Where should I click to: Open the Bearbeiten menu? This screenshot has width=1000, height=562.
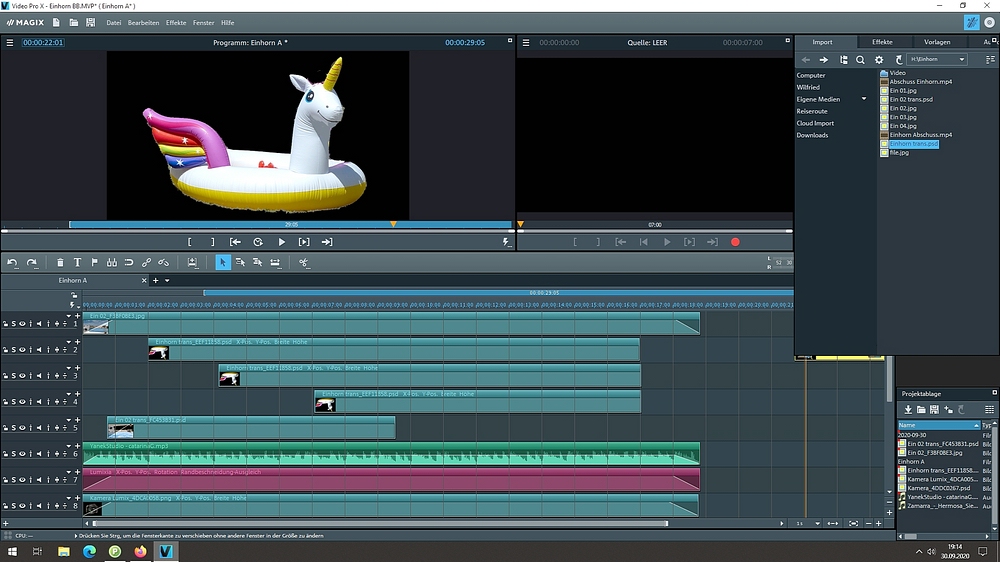click(x=143, y=22)
